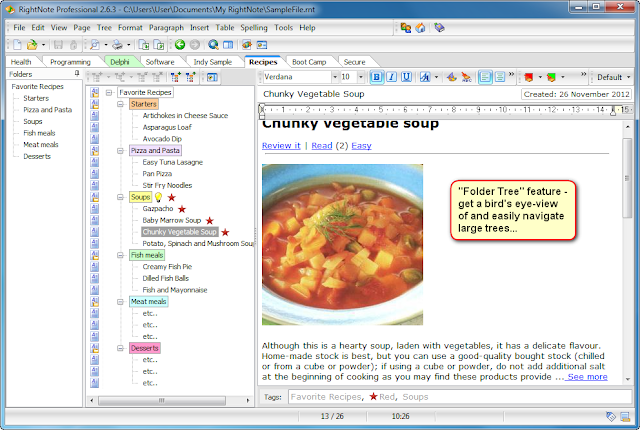This screenshot has width=640, height=430.
Task: Click the lock icon in the main toolbar
Action: (73, 44)
